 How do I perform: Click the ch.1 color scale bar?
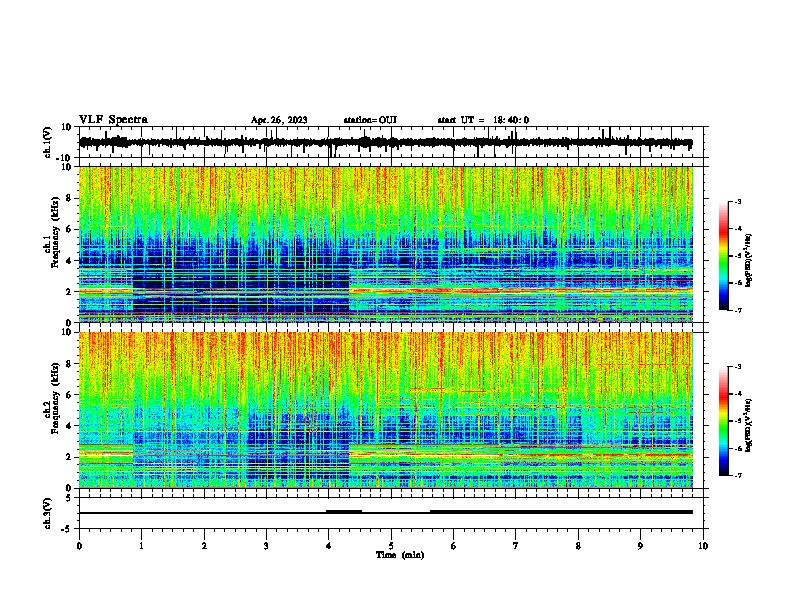click(x=723, y=256)
